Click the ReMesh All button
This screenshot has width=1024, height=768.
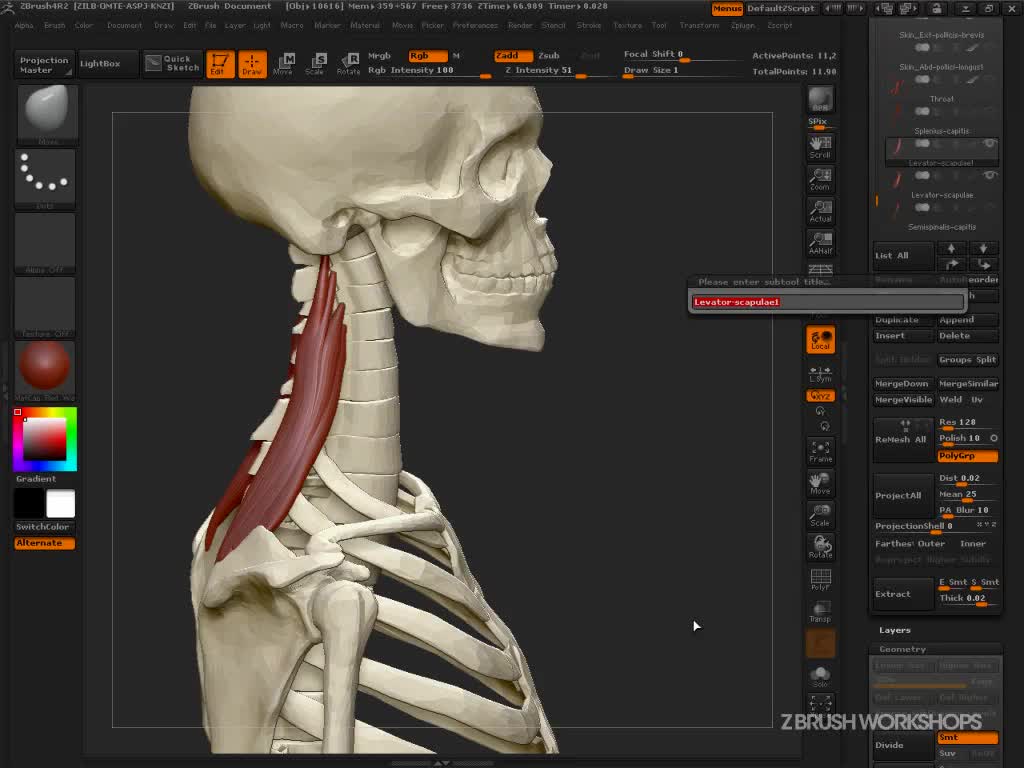tap(903, 439)
